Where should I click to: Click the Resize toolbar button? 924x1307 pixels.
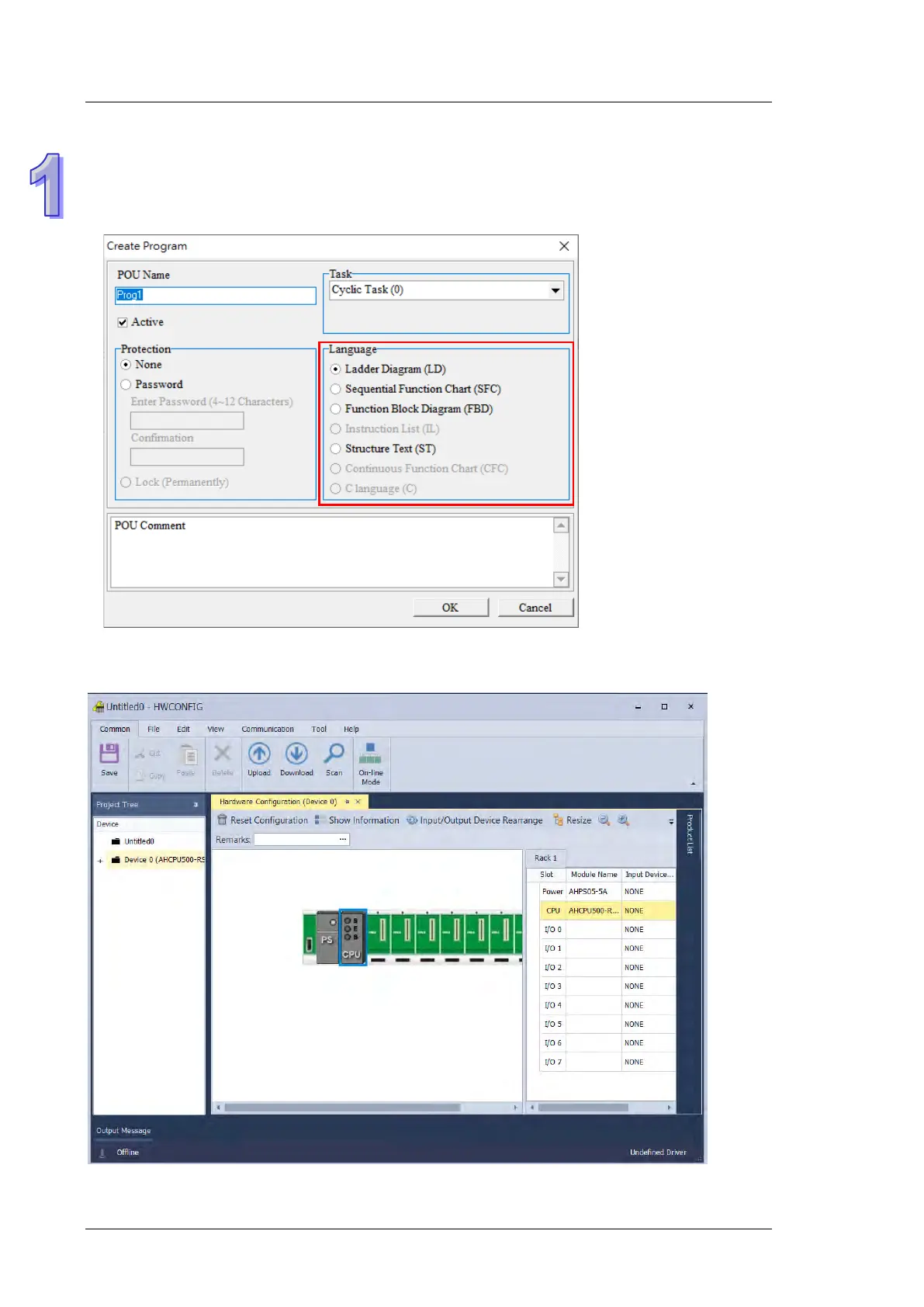tap(573, 820)
